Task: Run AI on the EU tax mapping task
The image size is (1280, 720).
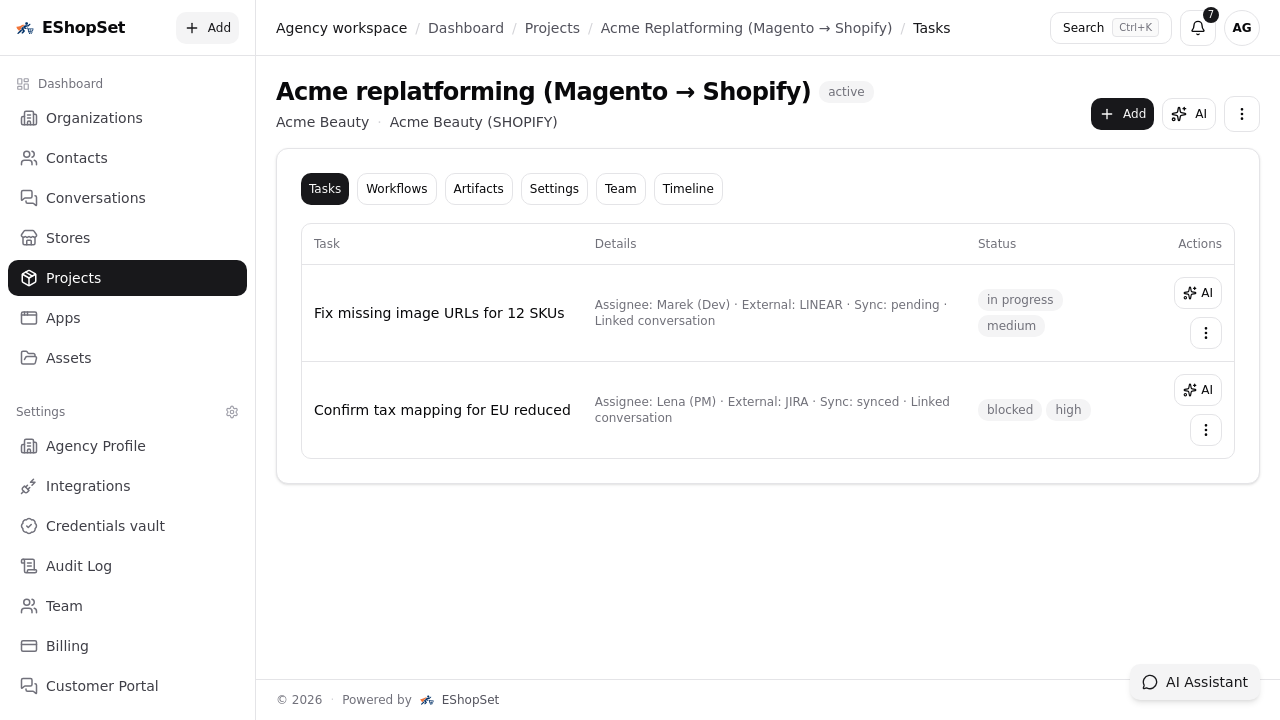Action: (1197, 390)
